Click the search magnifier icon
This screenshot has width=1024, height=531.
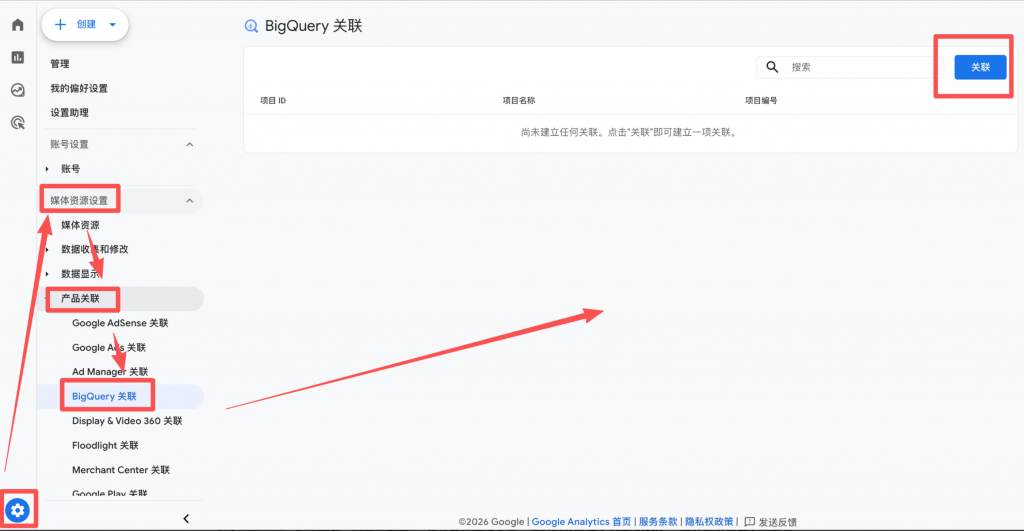[x=772, y=67]
